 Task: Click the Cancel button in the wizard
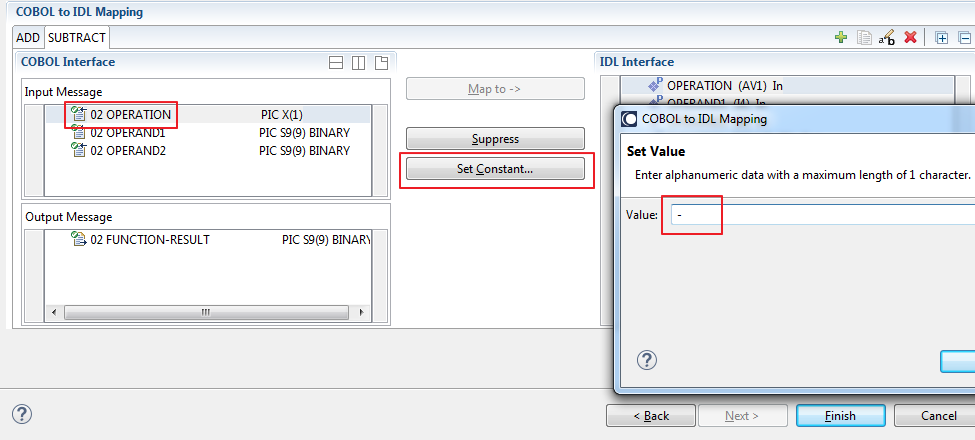pos(935,416)
